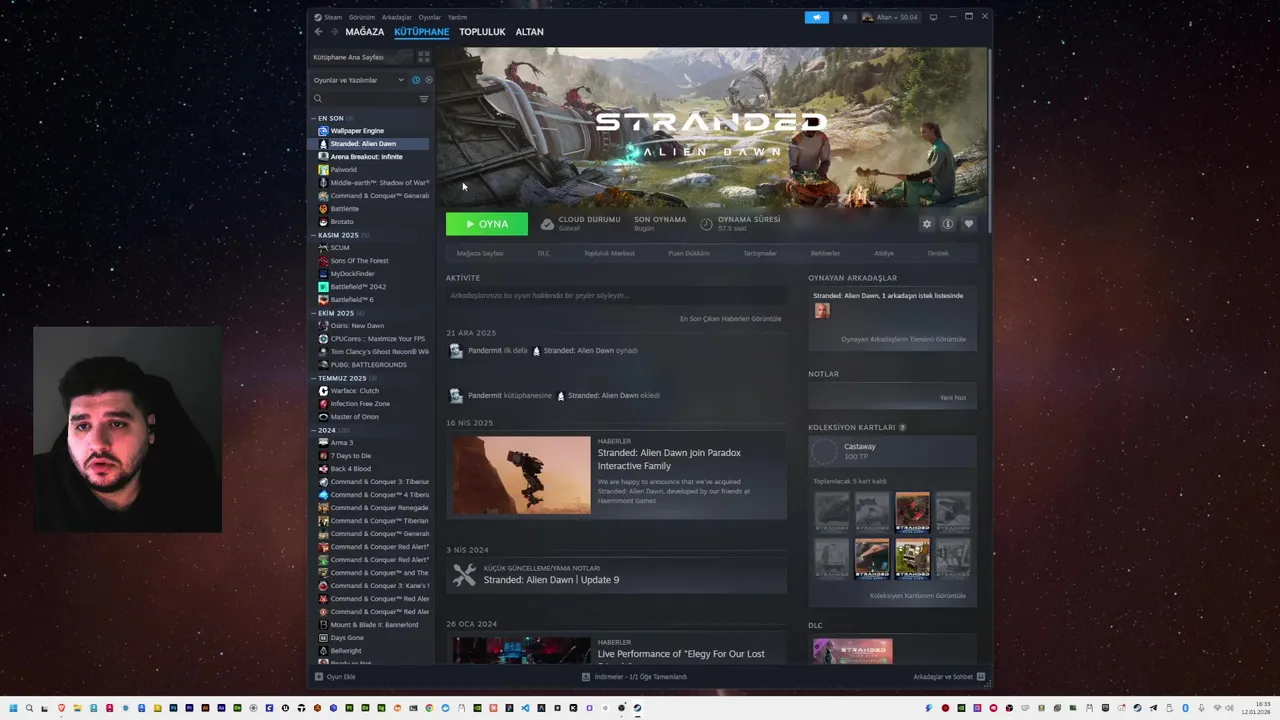Click friend avatar under Oynayan Arkadaşlar
This screenshot has width=1280, height=720.
tap(822, 311)
